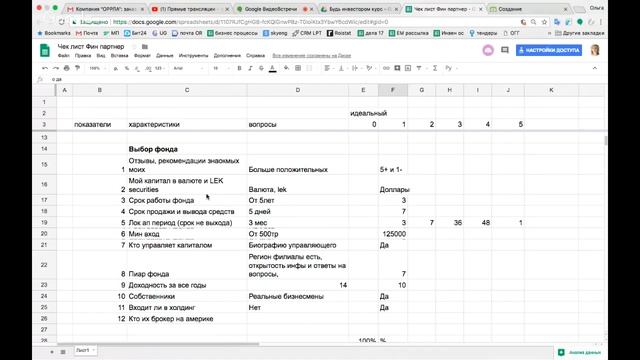Move the document using the folder icon
Image resolution: width=640 pixels, height=360 pixels.
[145, 47]
